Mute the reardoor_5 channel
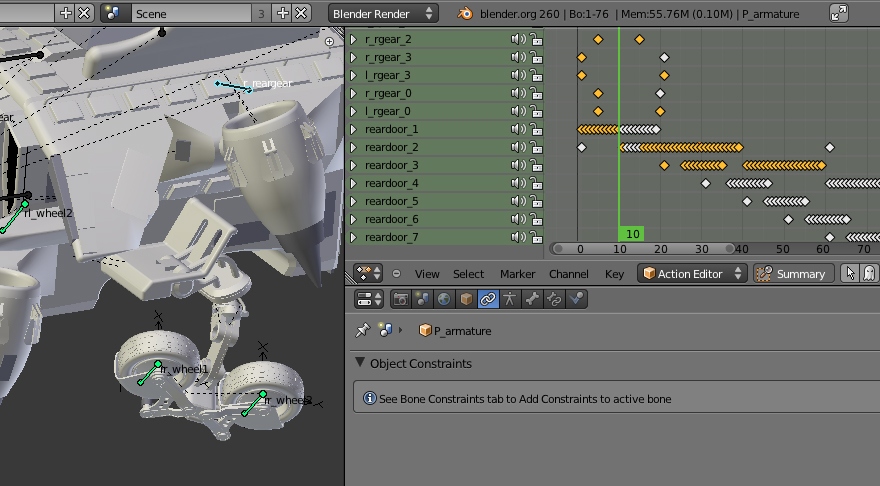The image size is (880, 486). point(517,201)
